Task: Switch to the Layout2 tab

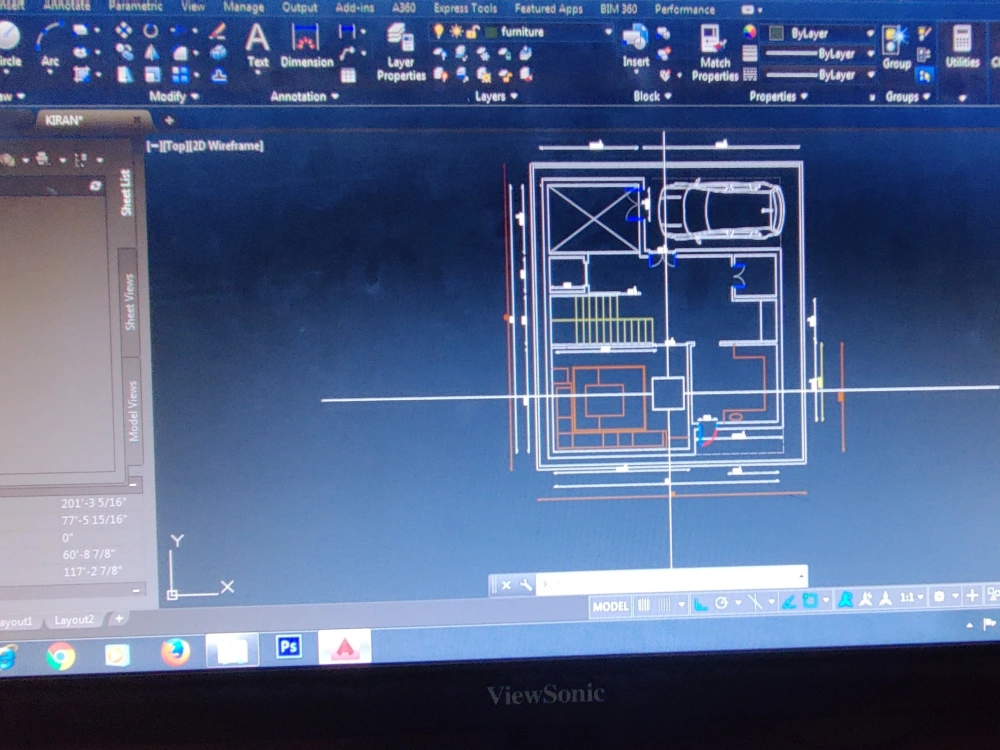Action: click(x=74, y=620)
